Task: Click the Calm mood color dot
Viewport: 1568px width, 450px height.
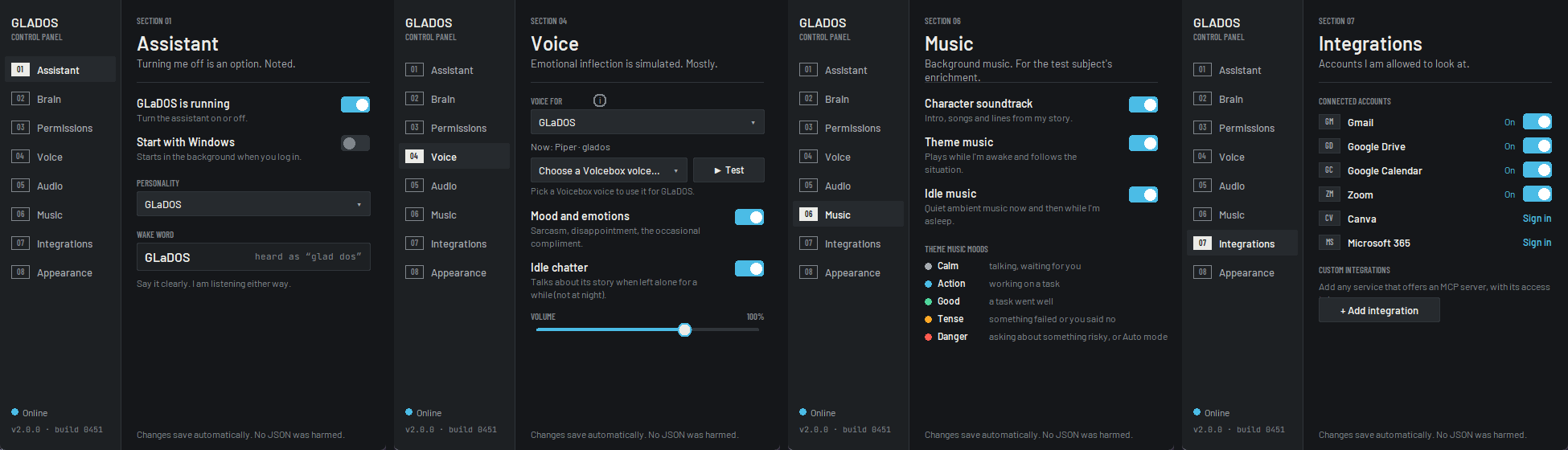Action: click(x=929, y=266)
